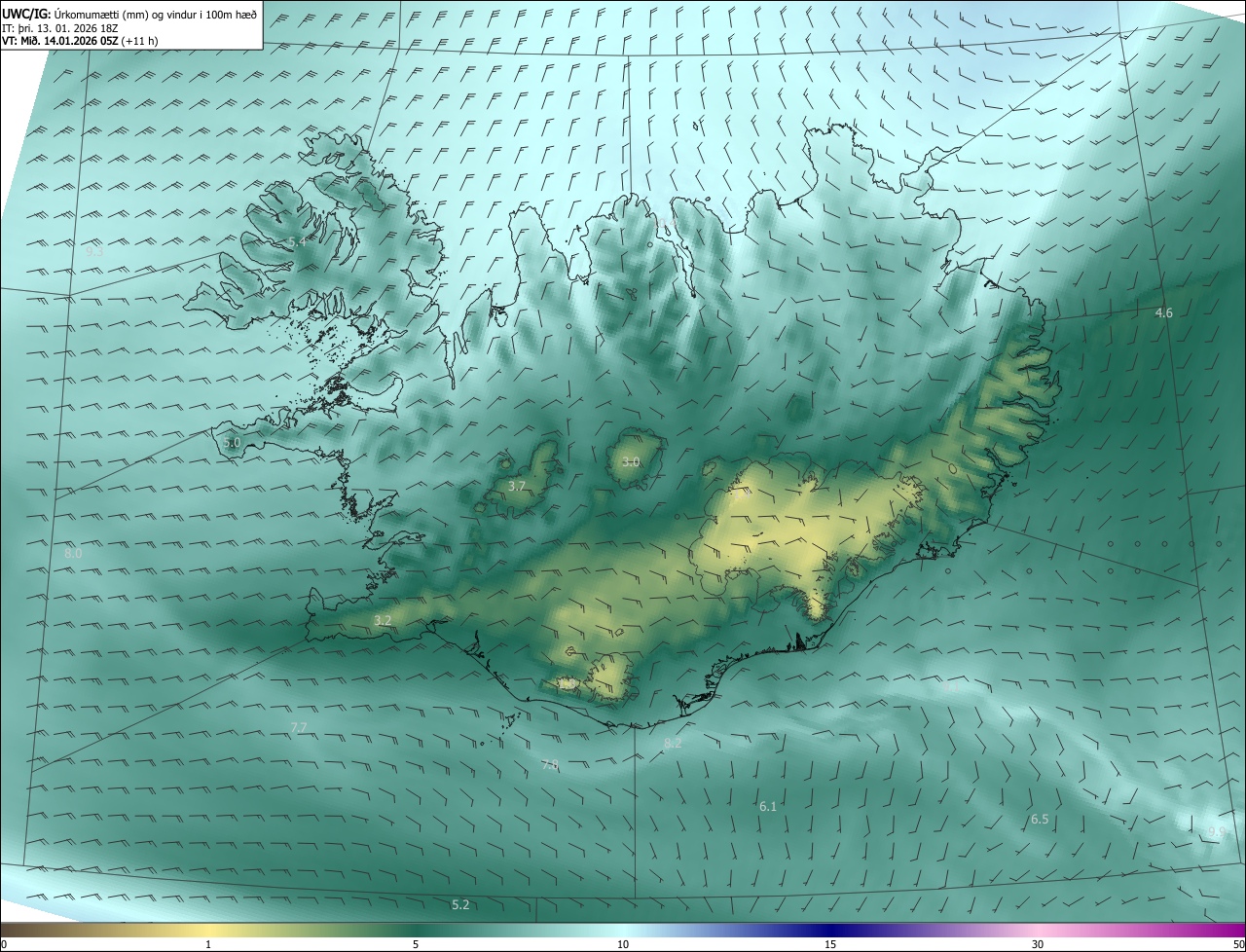1246x952 pixels.
Task: Click the 3.2 value on Reykjanes peninsula
Action: (383, 620)
